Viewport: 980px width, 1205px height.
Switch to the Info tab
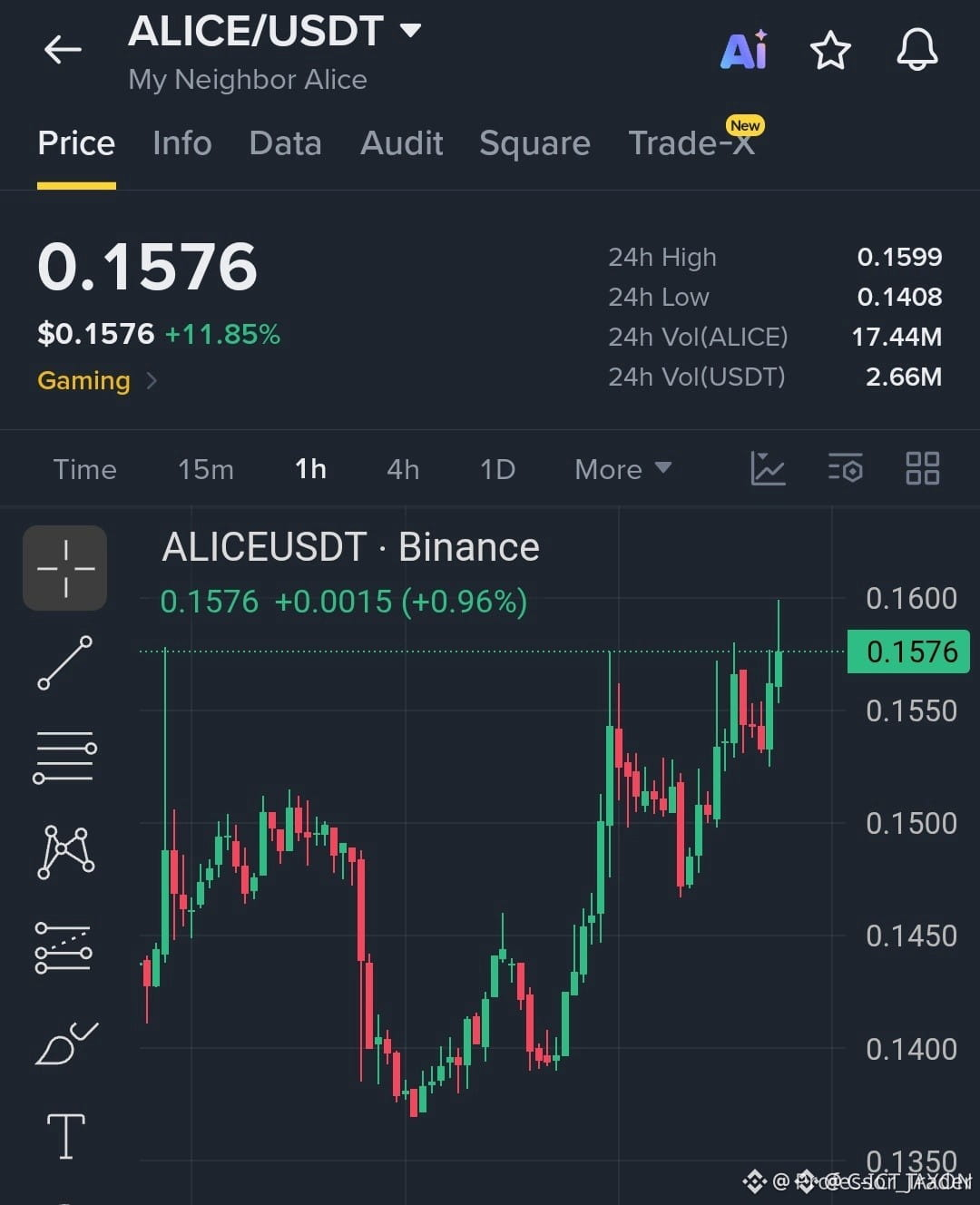(181, 143)
